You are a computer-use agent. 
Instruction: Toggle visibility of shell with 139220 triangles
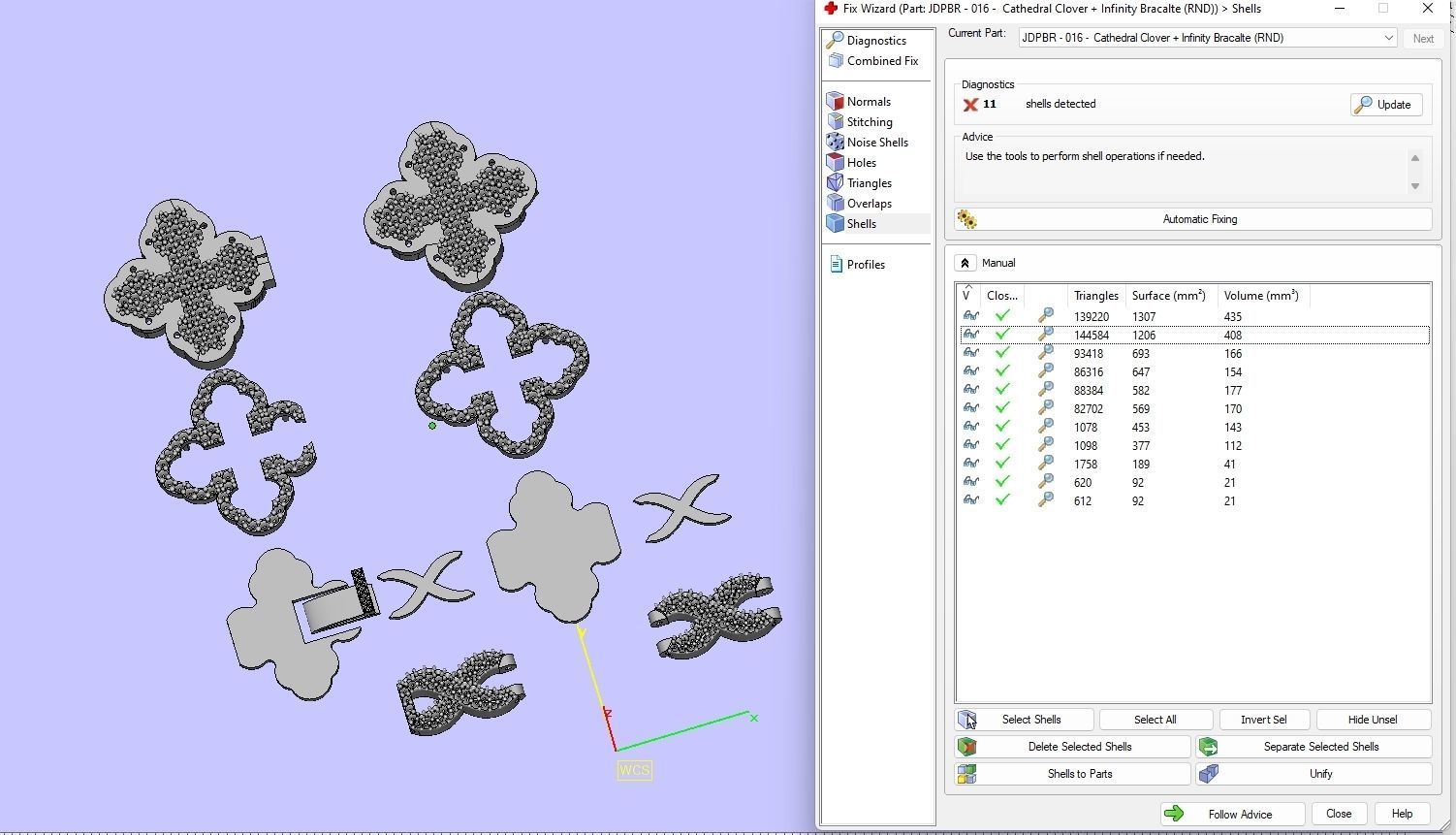pos(970,316)
